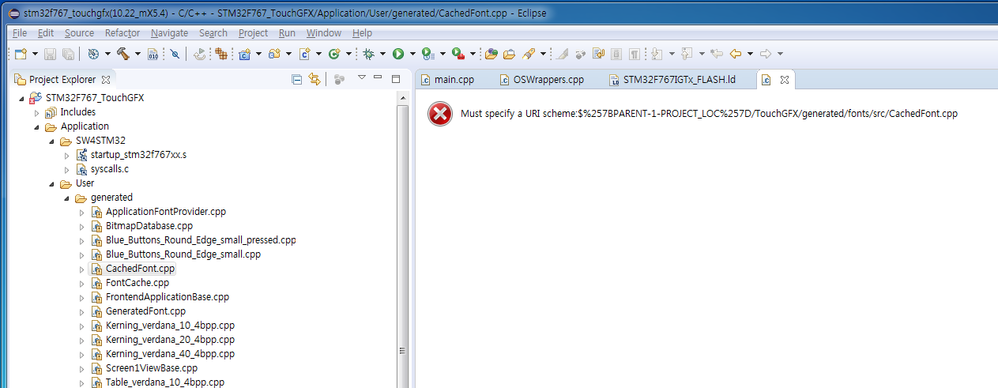Toggle Link with Editor in Project Explorer

(x=314, y=80)
